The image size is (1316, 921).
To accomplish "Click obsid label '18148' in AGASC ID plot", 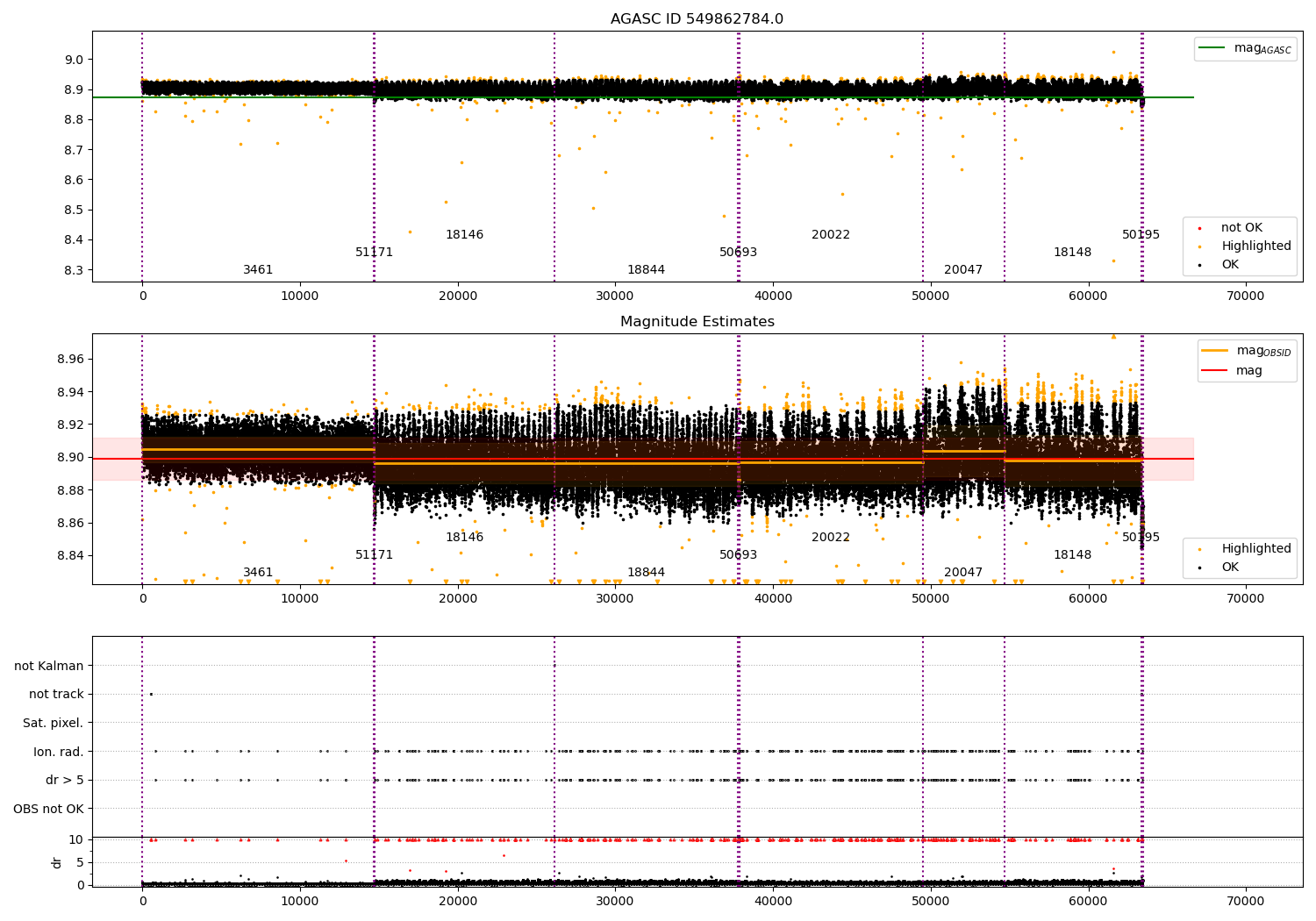I will [x=1072, y=253].
